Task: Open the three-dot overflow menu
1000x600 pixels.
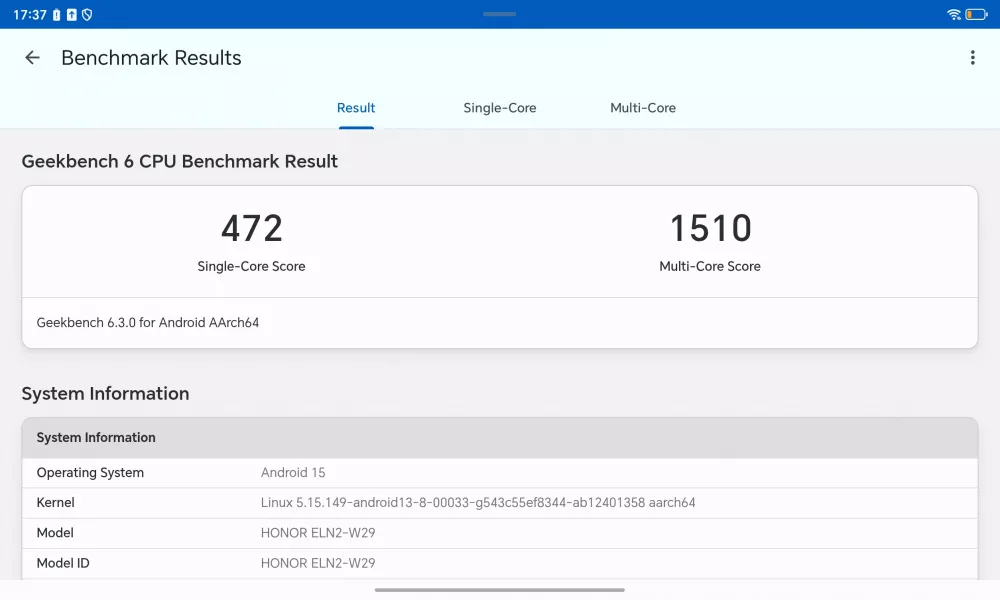Action: (973, 58)
